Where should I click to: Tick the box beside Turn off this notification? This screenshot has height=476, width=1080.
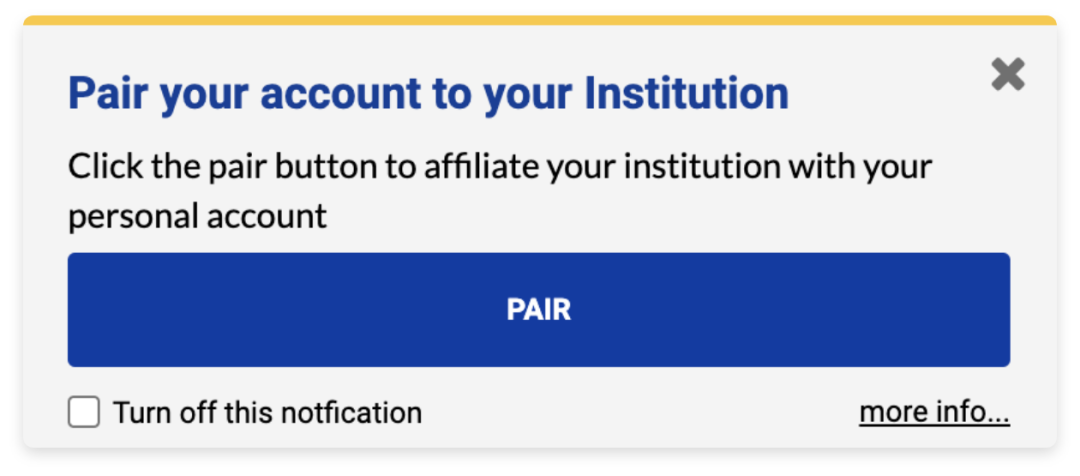point(84,412)
